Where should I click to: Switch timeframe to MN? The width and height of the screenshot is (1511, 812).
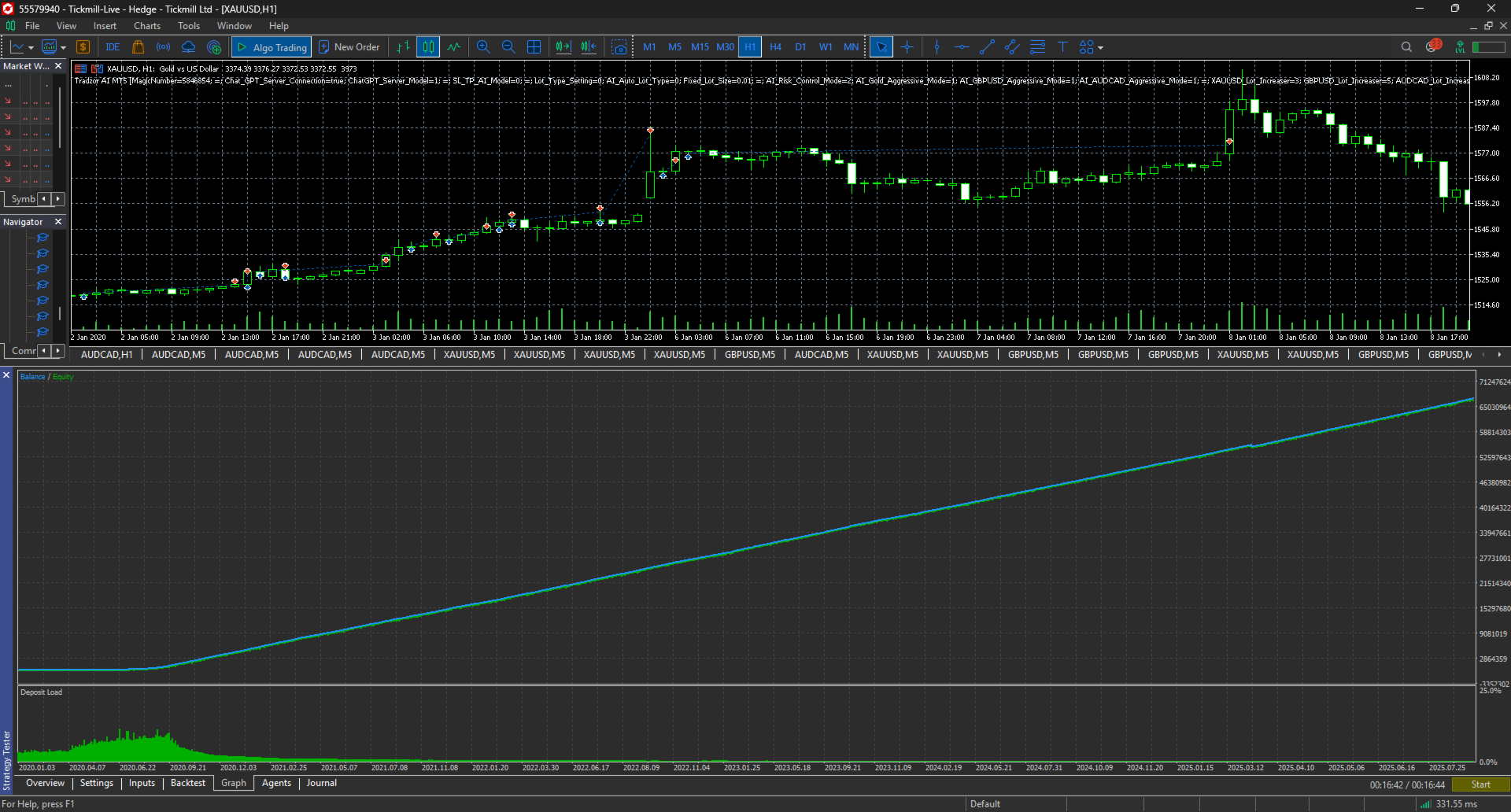851,47
